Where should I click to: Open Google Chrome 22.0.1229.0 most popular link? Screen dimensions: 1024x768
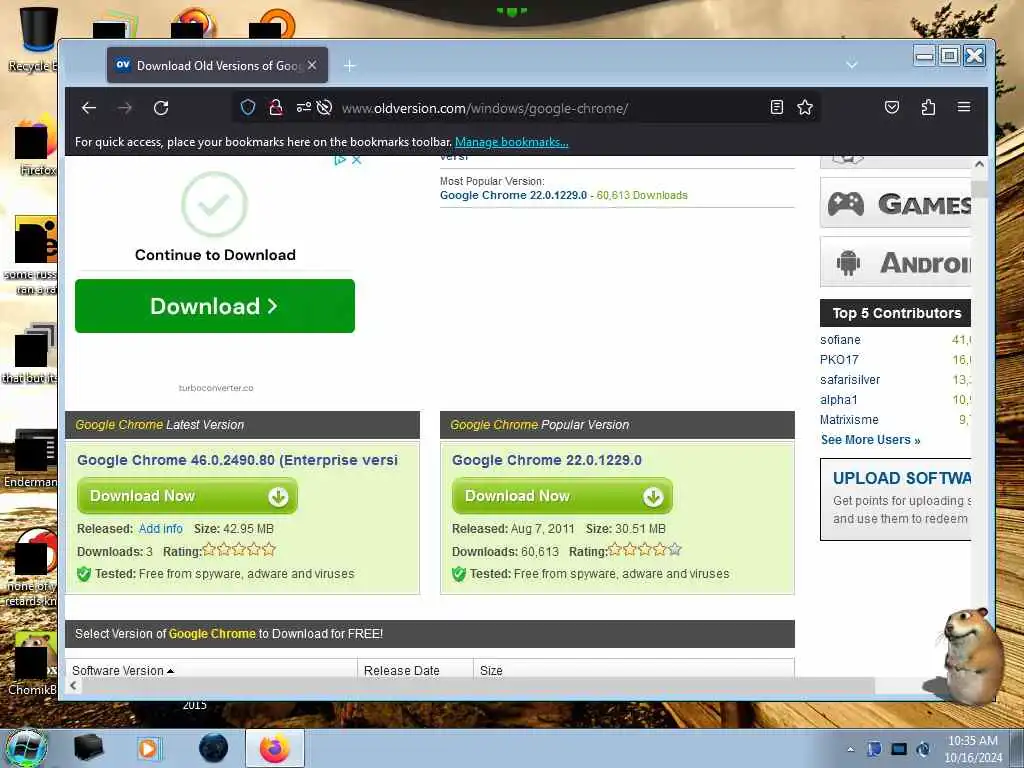point(513,195)
